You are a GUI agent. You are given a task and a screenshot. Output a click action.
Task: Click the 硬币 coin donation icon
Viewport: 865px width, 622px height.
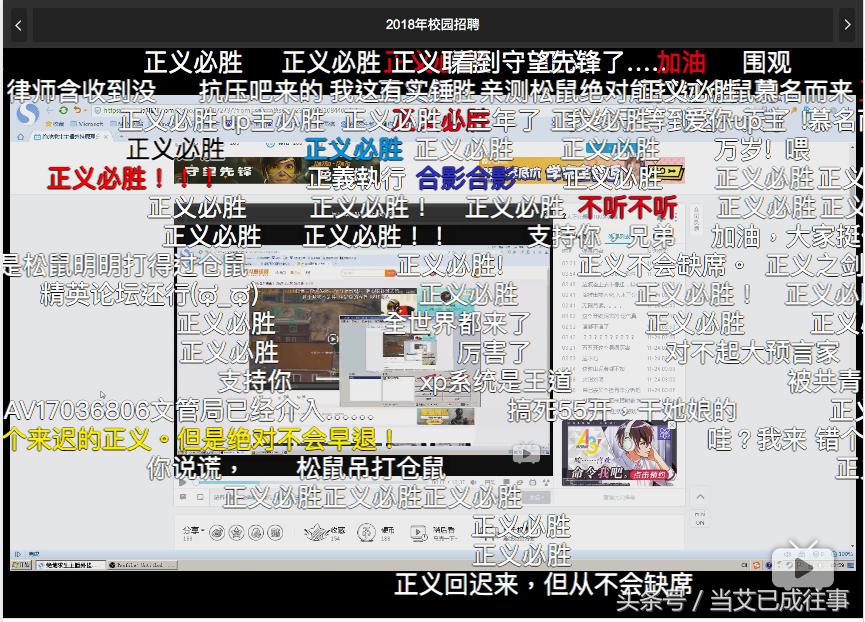coord(365,532)
